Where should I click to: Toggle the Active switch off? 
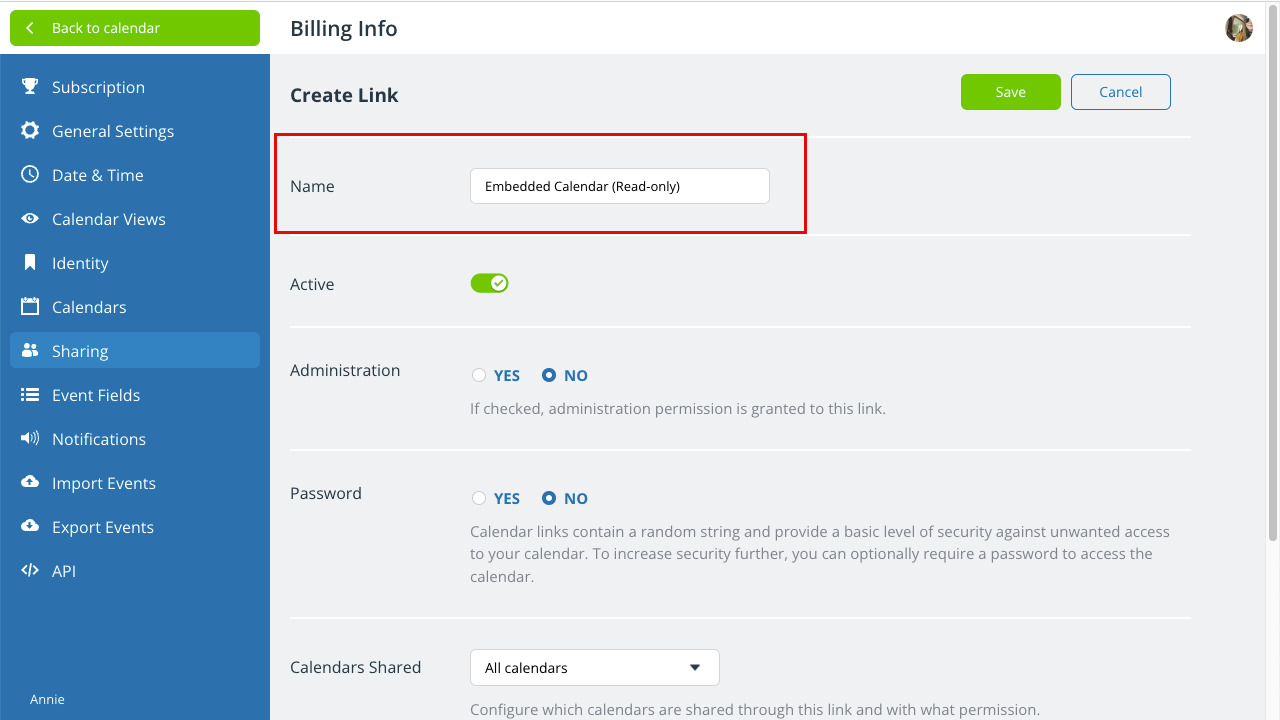click(490, 284)
